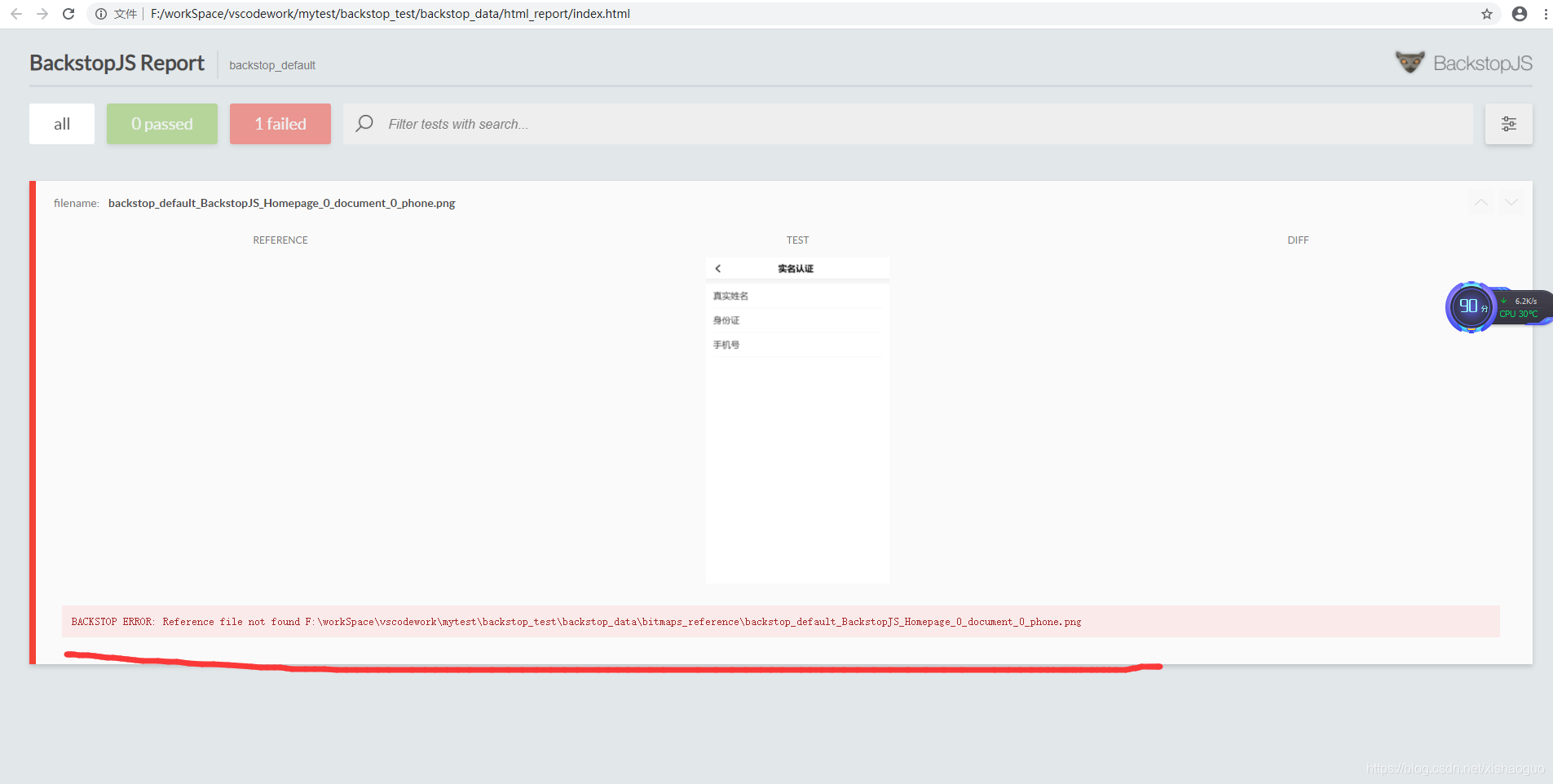1553x784 pixels.
Task: Jump to previous test with up chevron
Action: (x=1481, y=202)
